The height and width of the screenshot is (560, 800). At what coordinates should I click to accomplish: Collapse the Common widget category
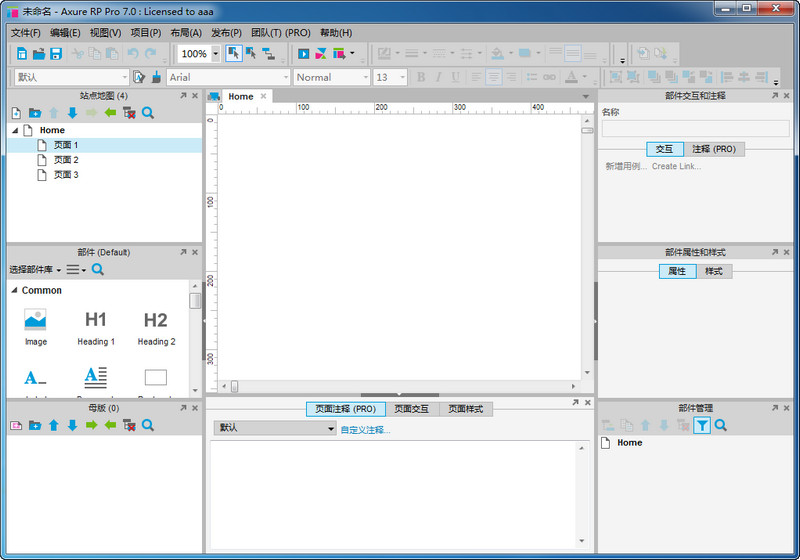pyautogui.click(x=14, y=290)
